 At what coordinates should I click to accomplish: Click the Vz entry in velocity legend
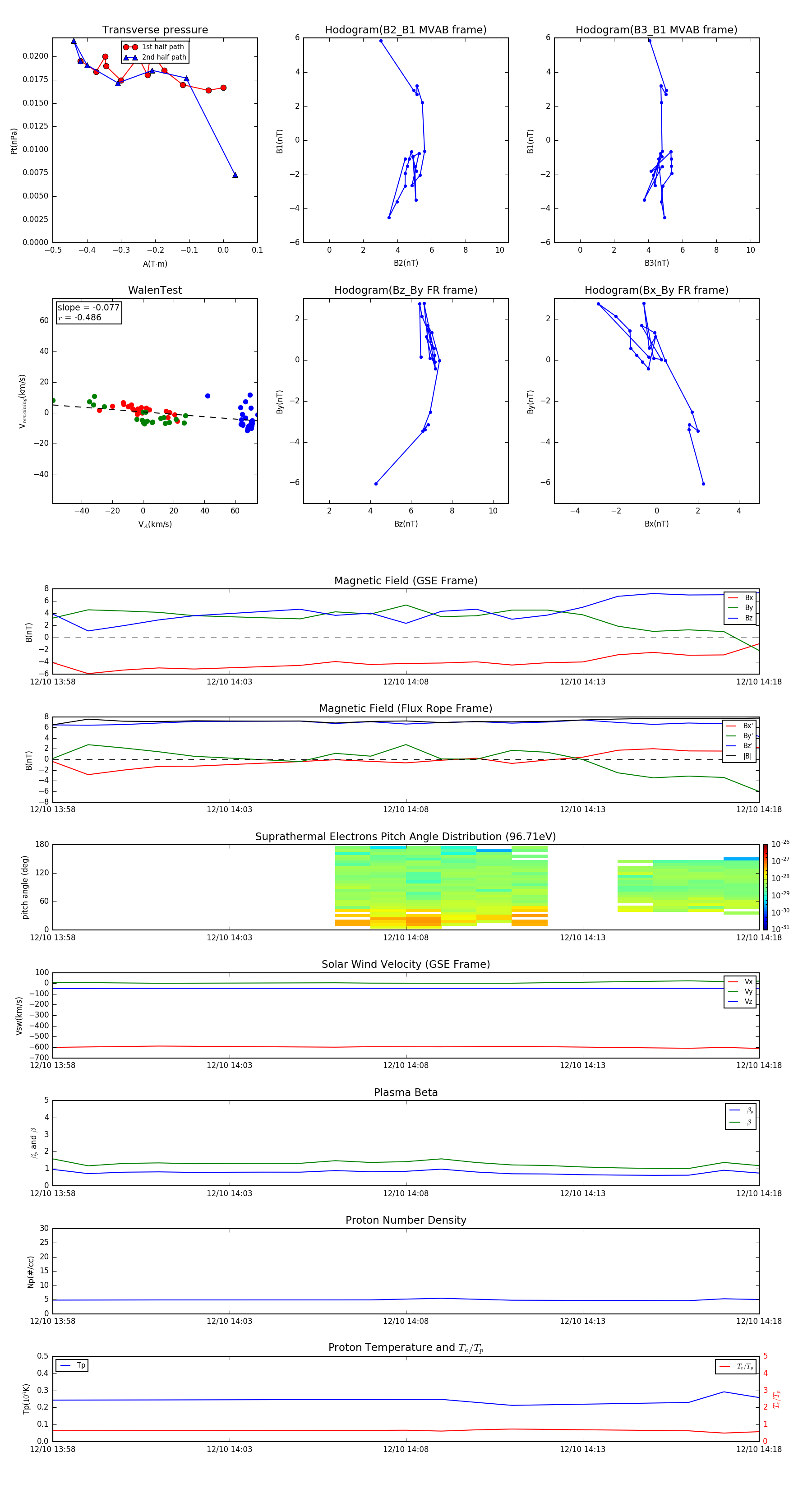pyautogui.click(x=740, y=1002)
